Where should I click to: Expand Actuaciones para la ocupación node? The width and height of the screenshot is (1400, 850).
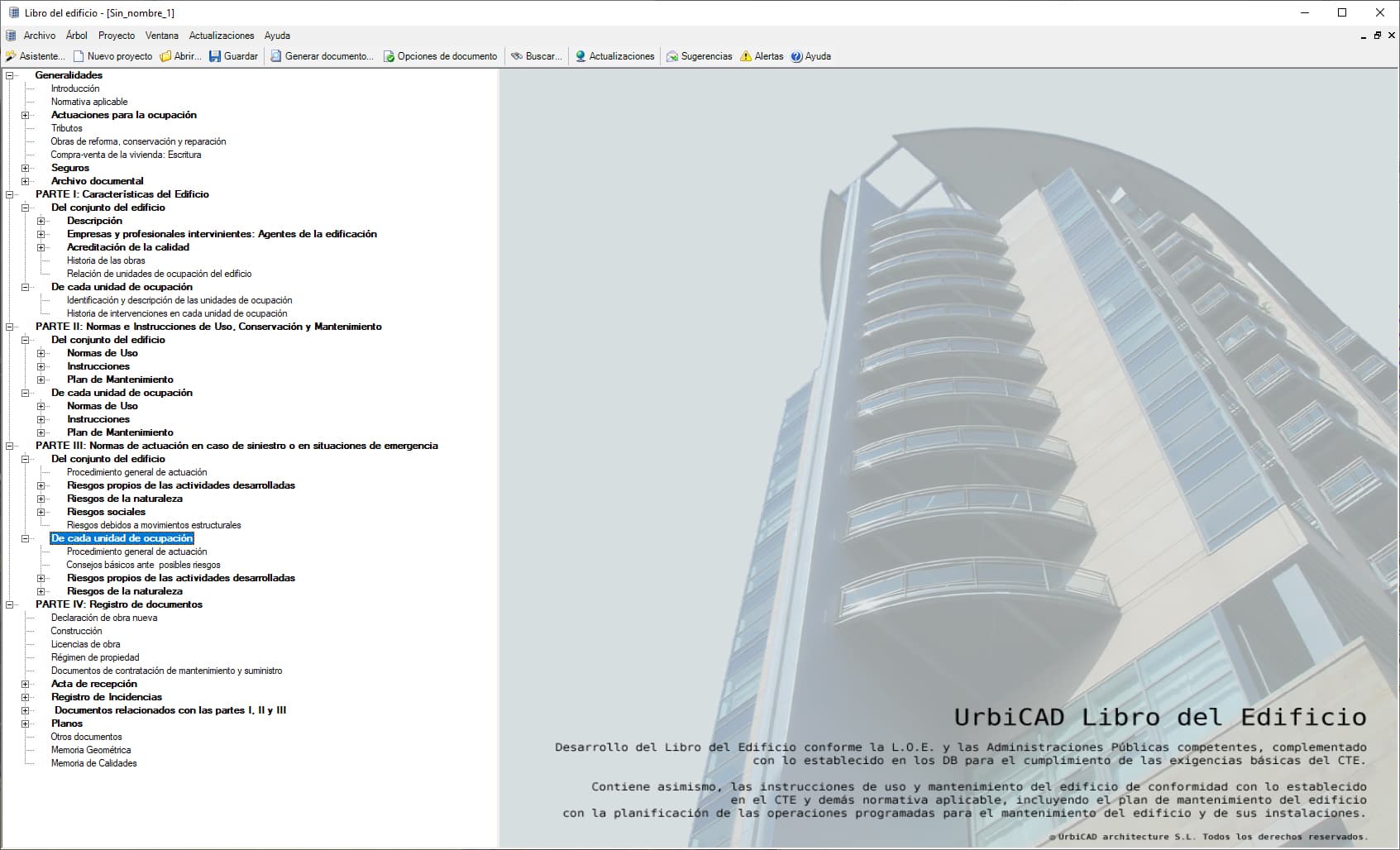(26, 115)
